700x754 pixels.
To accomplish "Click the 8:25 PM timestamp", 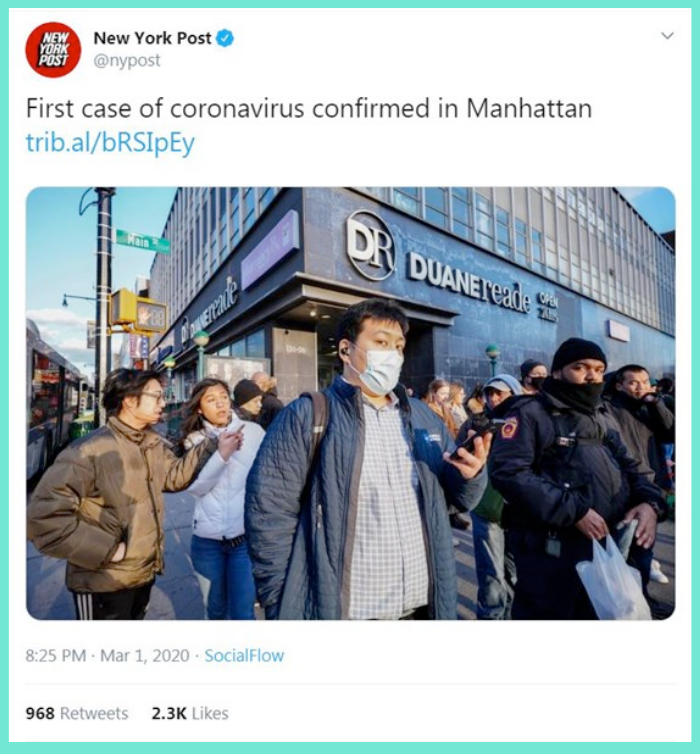I will point(56,655).
